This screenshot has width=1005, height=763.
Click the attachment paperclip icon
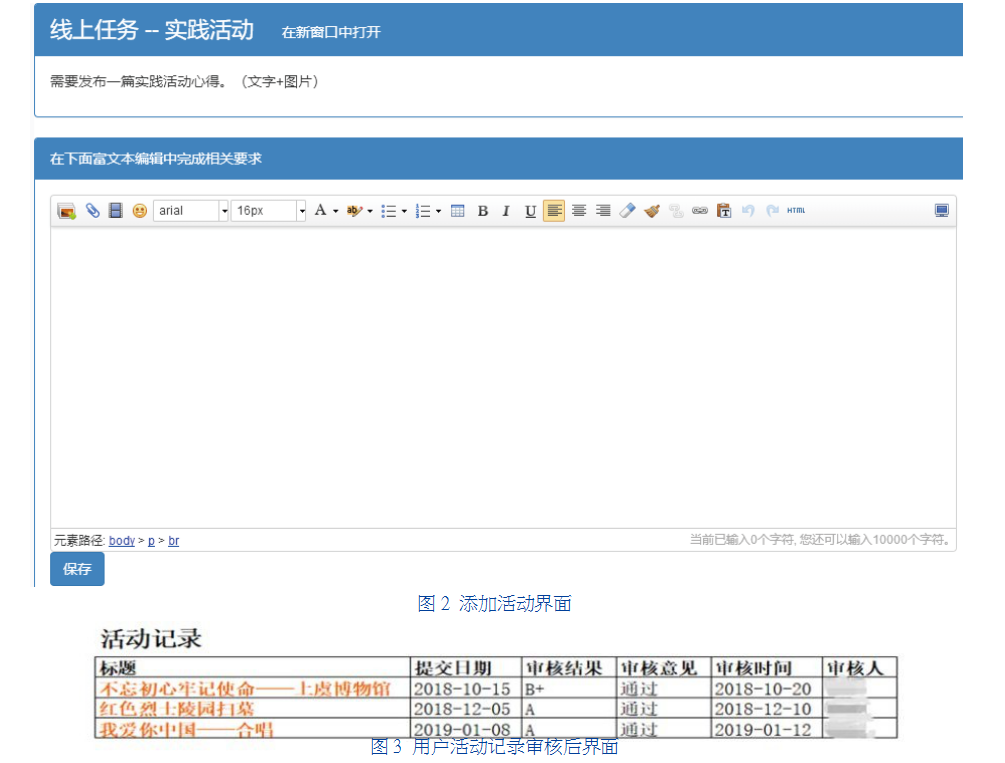click(92, 211)
